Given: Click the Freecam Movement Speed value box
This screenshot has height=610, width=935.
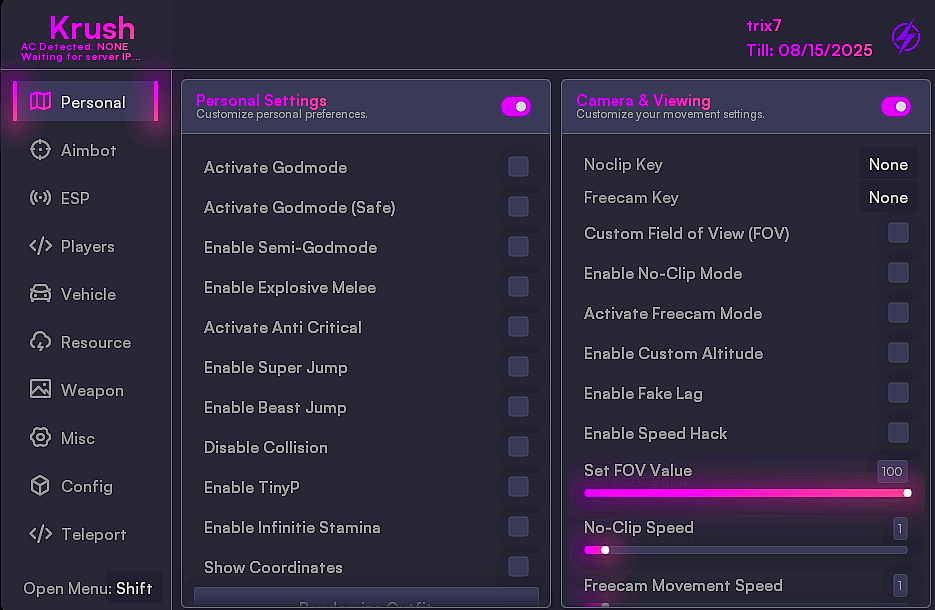Looking at the screenshot, I should tap(900, 586).
